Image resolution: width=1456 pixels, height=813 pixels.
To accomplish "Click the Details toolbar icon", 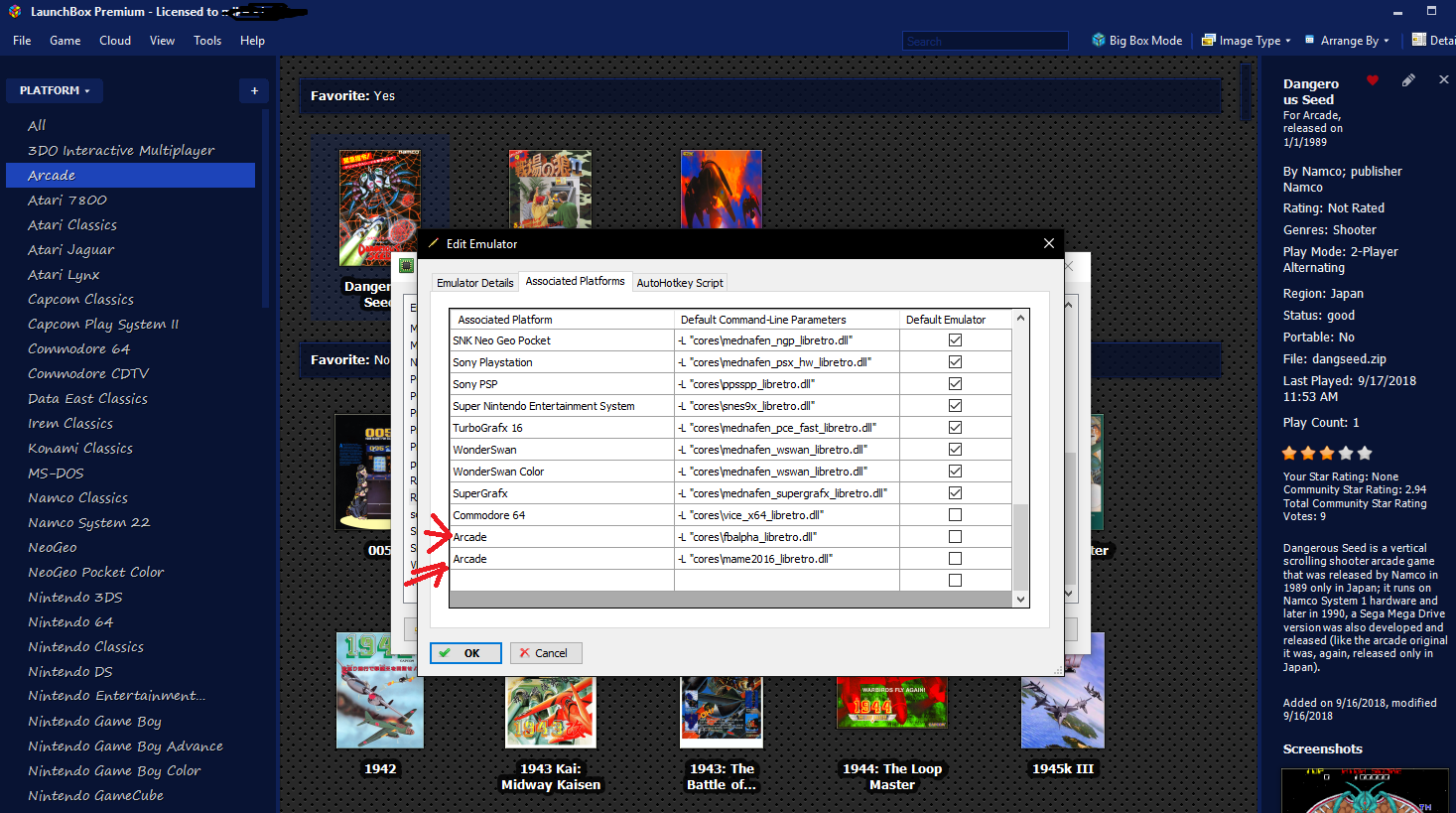I will (x=1418, y=40).
